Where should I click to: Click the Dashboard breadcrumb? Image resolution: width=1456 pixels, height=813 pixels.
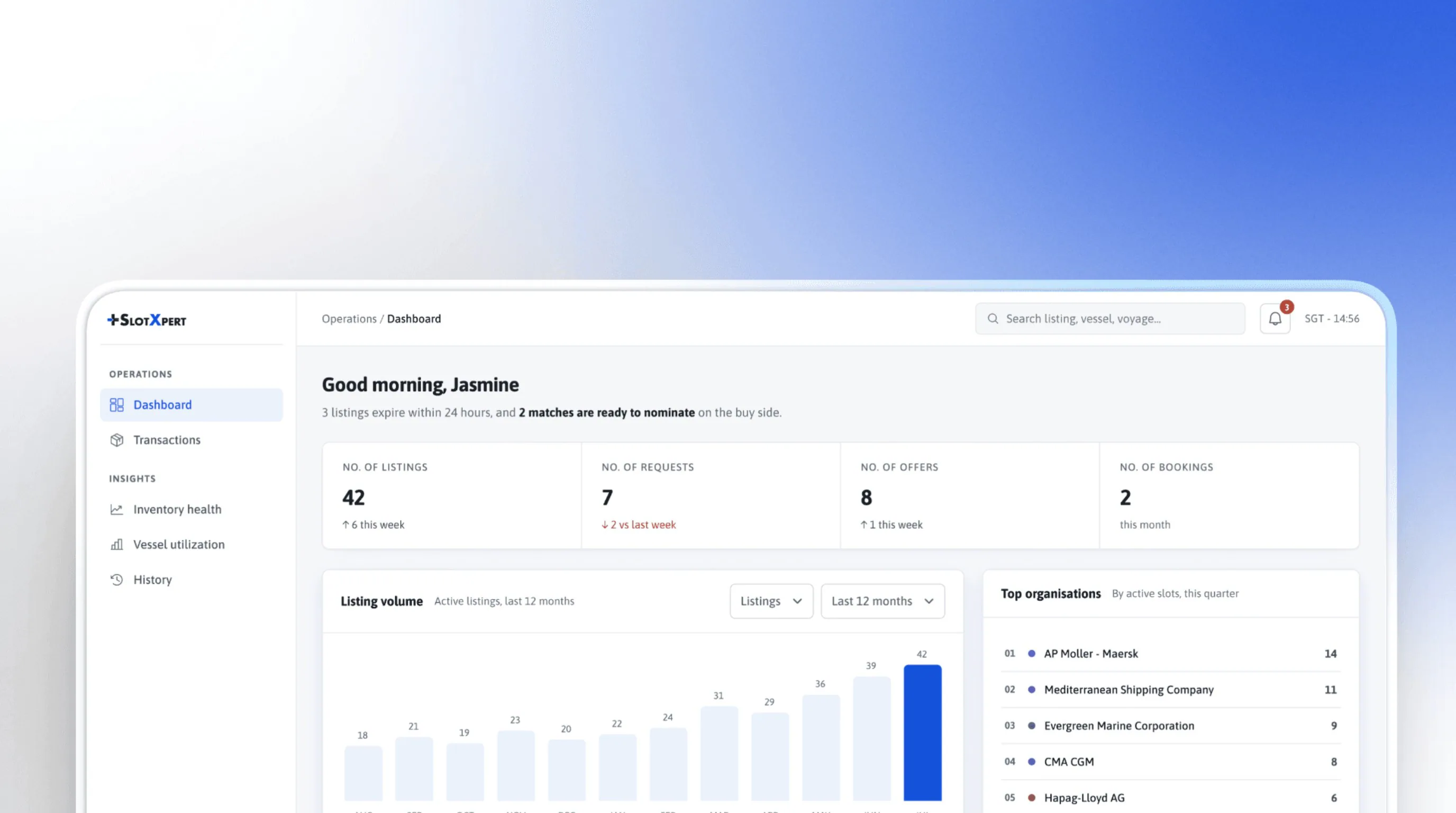point(414,319)
